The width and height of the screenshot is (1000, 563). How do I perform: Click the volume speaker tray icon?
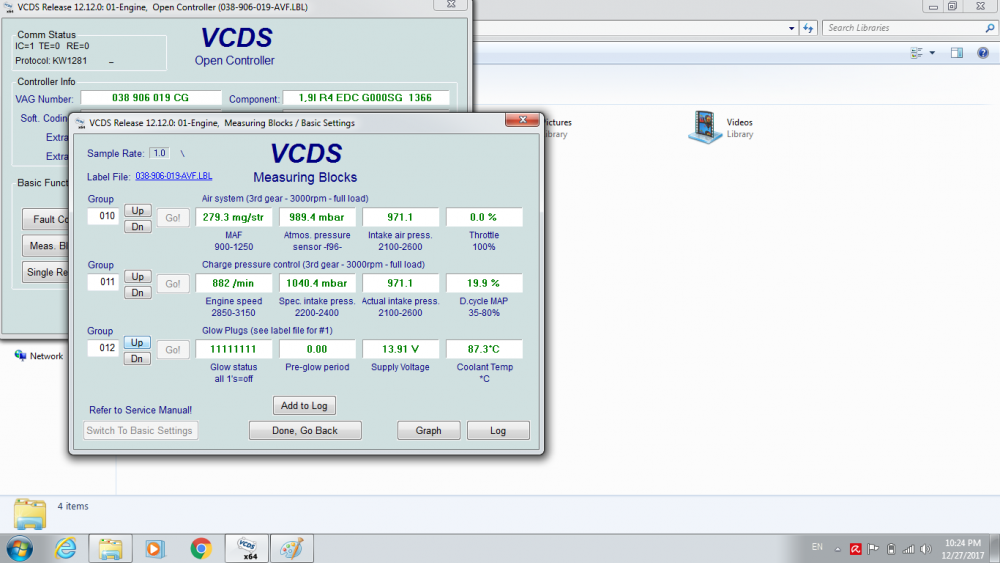(x=927, y=548)
